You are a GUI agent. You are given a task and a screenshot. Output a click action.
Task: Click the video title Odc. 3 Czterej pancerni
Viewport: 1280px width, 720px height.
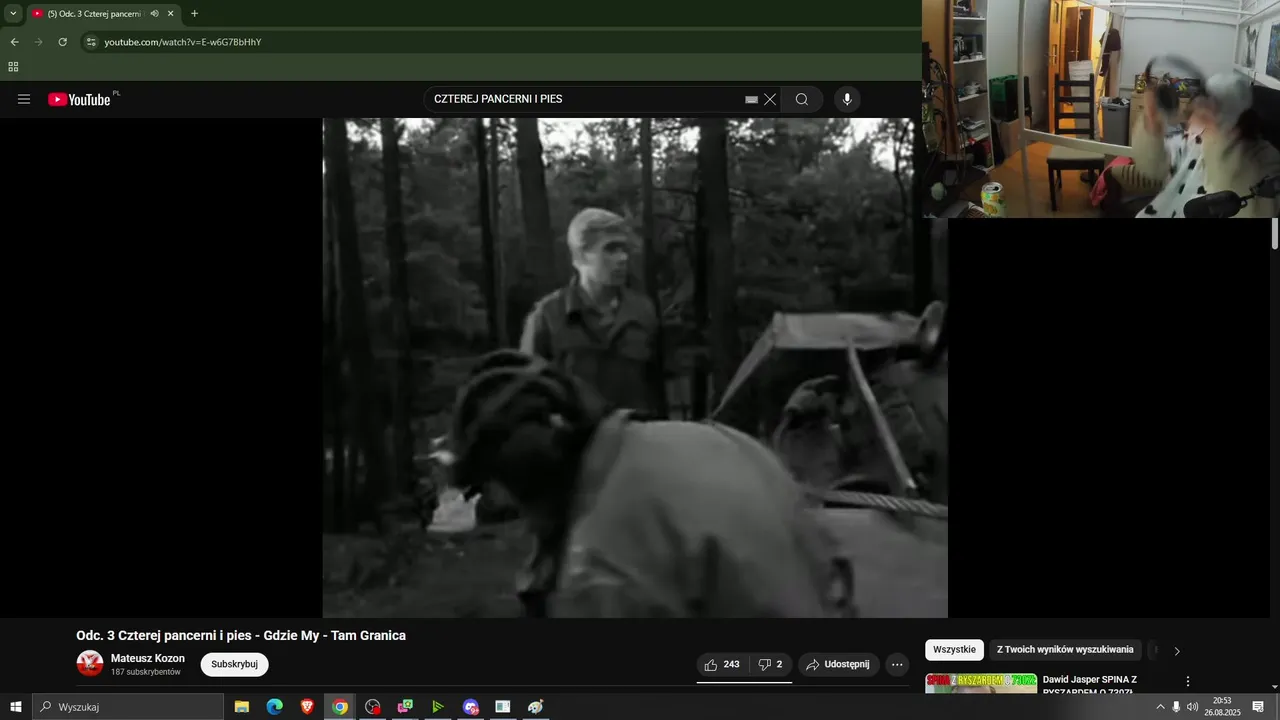241,636
